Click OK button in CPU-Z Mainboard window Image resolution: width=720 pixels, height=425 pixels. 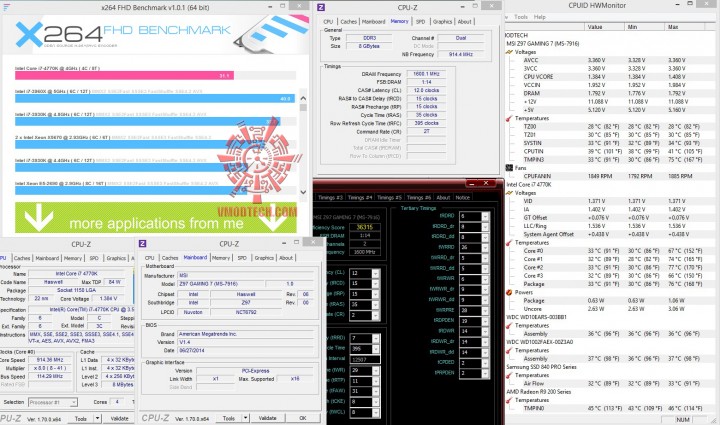303,418
